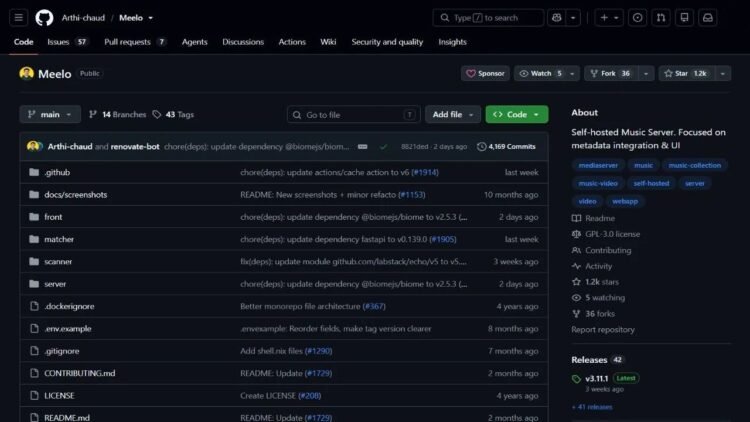Open the server folder
Image resolution: width=750 pixels, height=422 pixels.
55,284
